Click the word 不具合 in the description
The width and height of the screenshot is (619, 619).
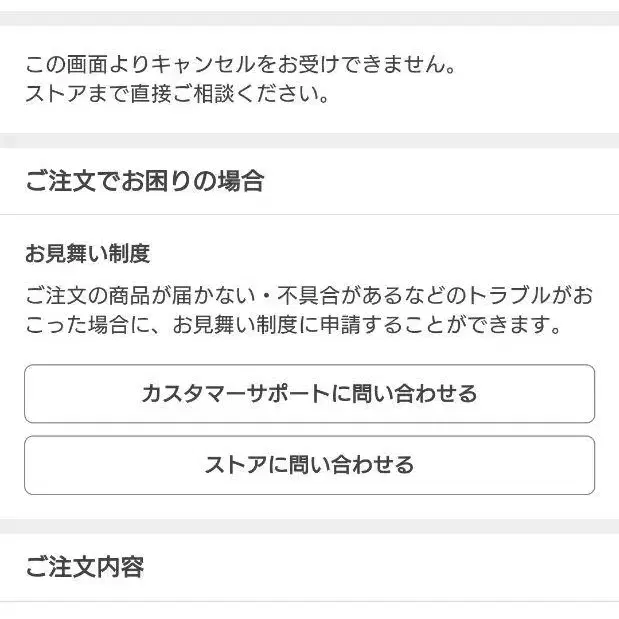click(x=308, y=295)
